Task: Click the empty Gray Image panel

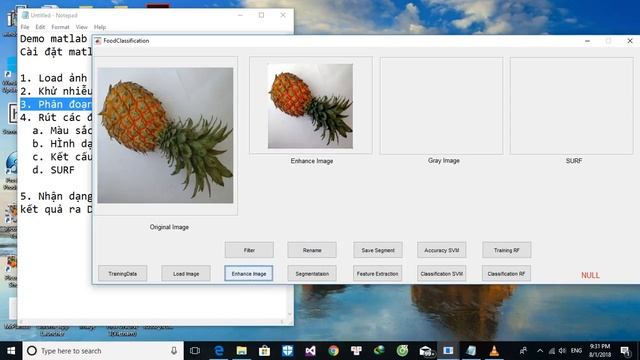Action: pyautogui.click(x=442, y=106)
